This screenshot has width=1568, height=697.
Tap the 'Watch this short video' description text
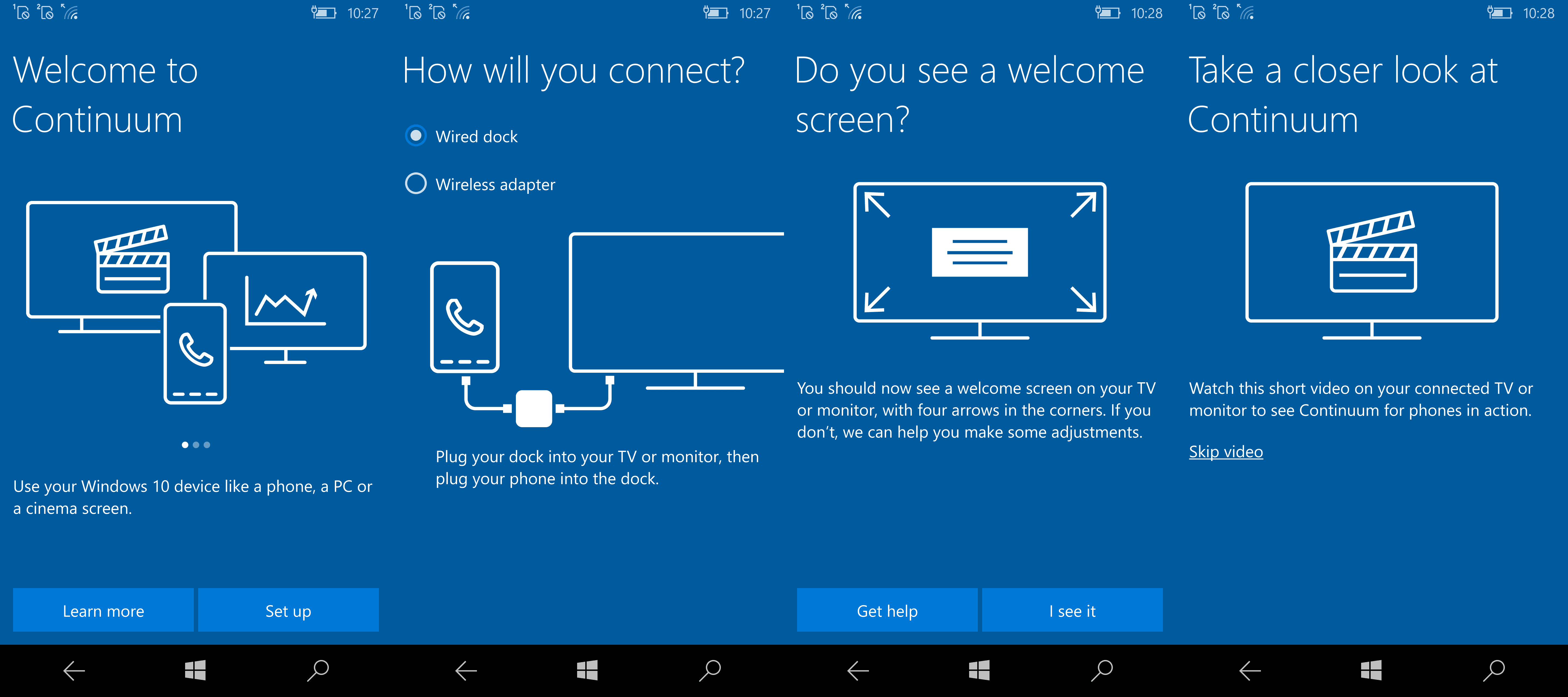(x=1361, y=399)
